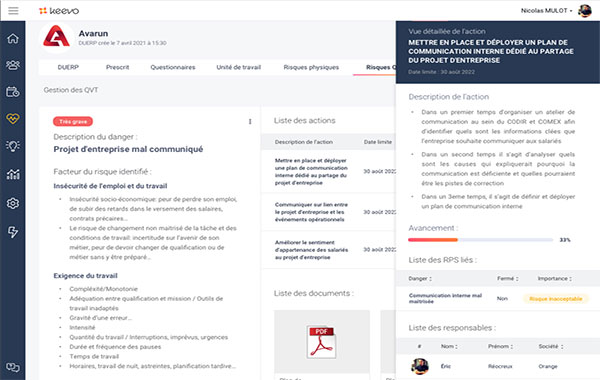Open action 'Améliorer le sentiment d'appartenance'
The width and height of the screenshot is (600, 380).
coord(311,250)
